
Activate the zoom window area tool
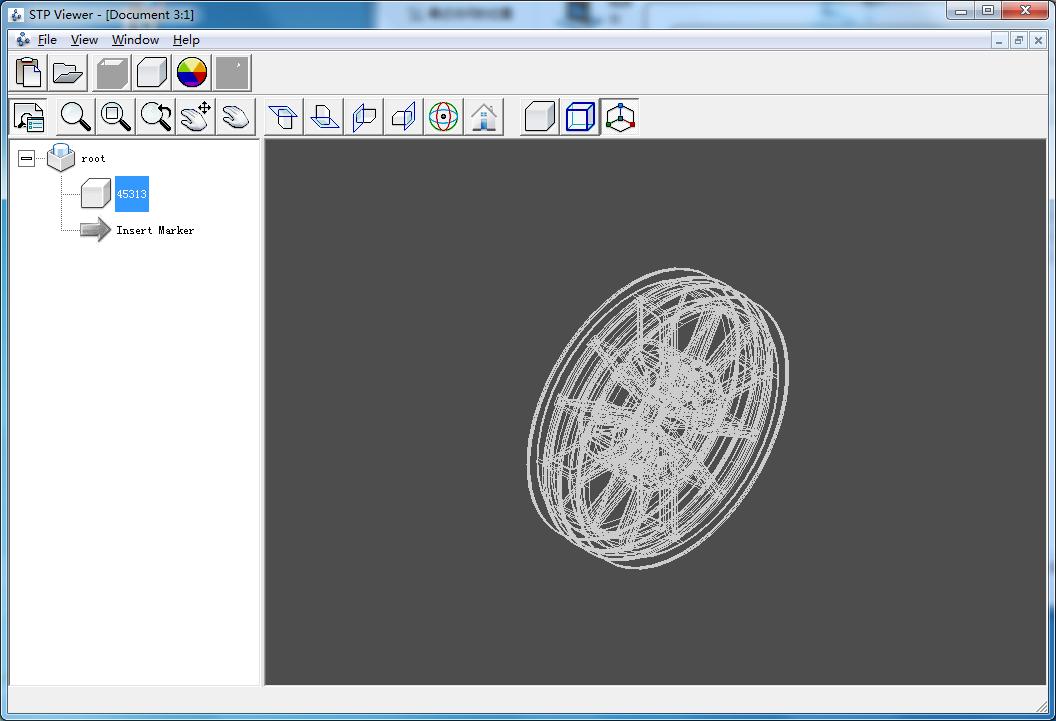(x=115, y=116)
